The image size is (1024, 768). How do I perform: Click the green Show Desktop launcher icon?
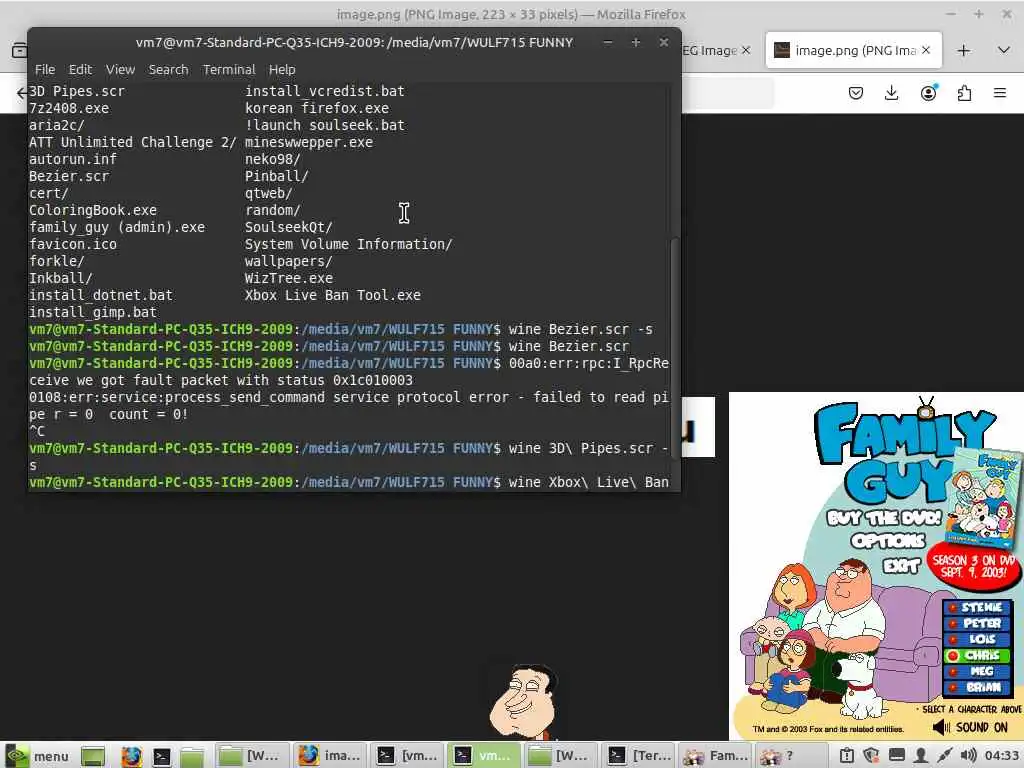[93, 756]
